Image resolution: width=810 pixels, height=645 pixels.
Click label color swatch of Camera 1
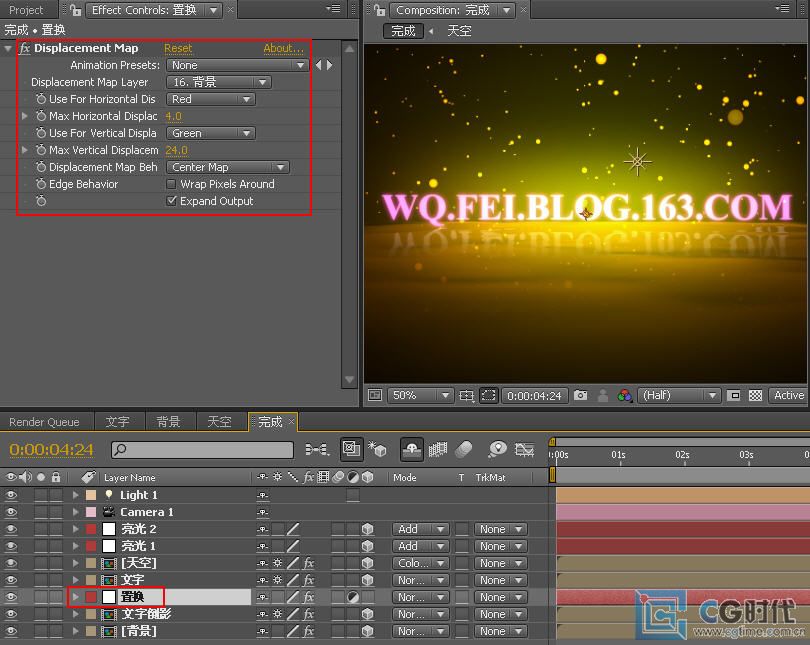[x=91, y=512]
